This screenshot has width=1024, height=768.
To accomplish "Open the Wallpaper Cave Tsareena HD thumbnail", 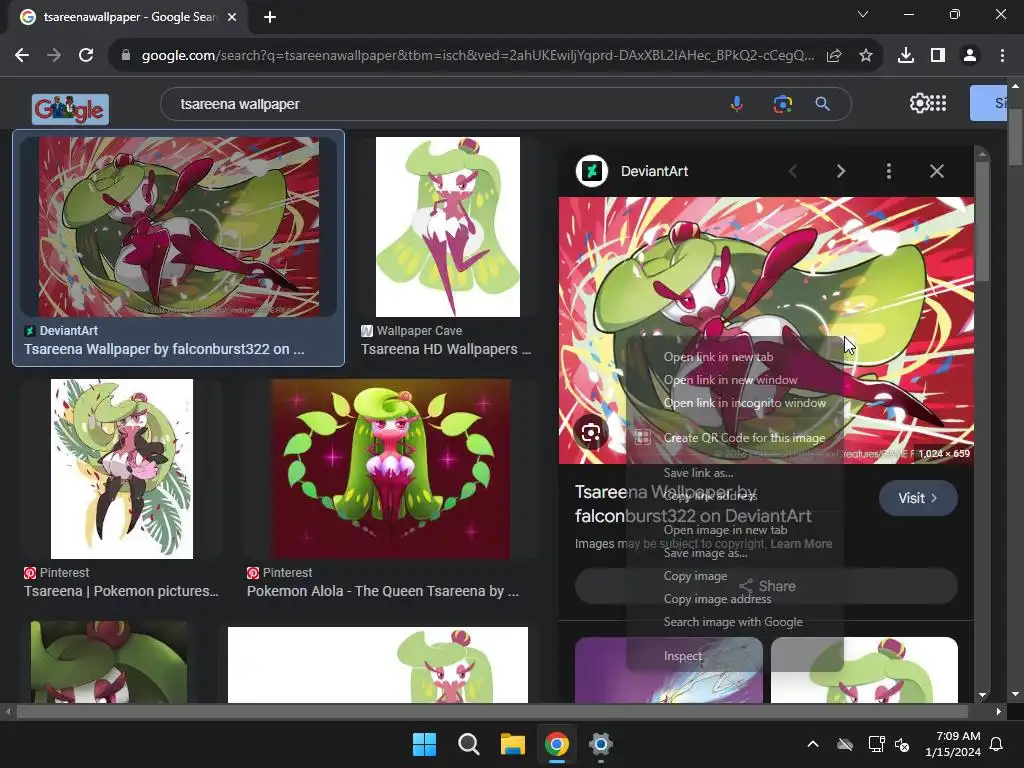I will click(448, 227).
